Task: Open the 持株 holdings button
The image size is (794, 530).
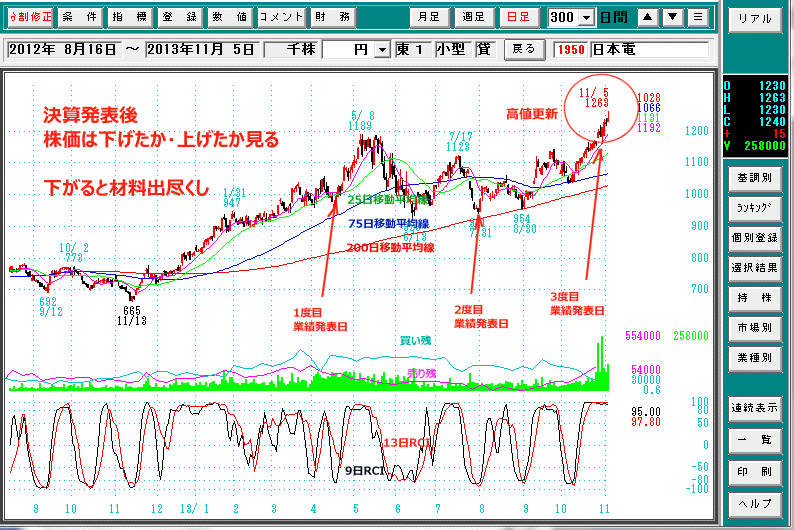Action: click(755, 298)
